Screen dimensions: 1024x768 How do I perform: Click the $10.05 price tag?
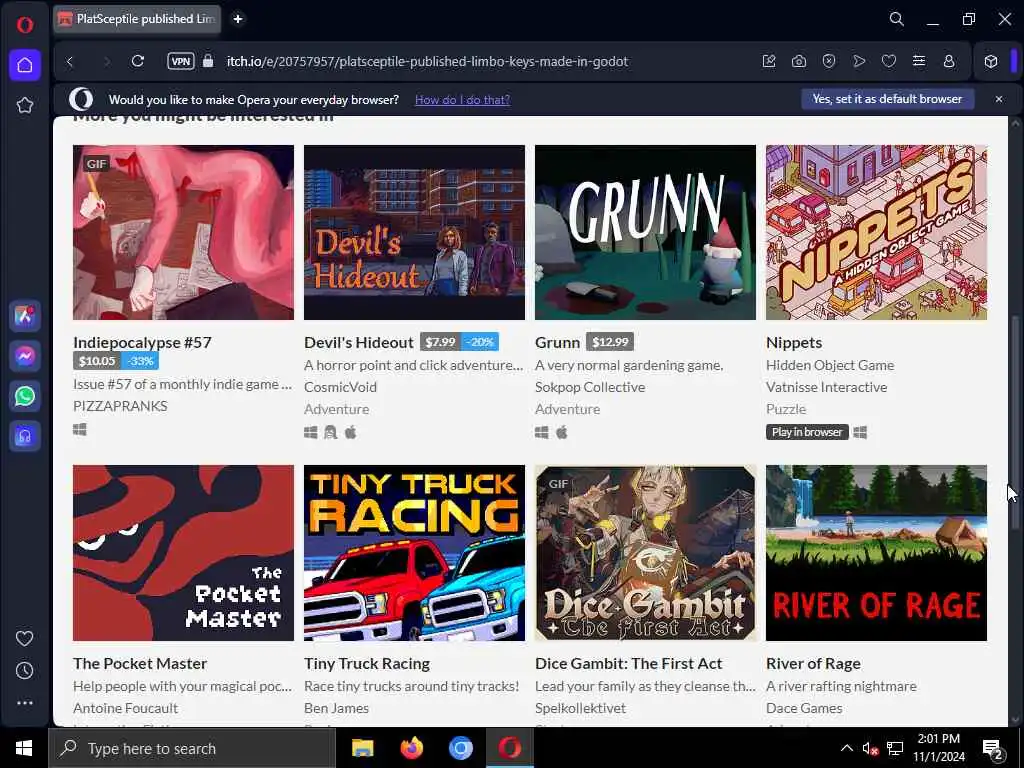(x=97, y=360)
